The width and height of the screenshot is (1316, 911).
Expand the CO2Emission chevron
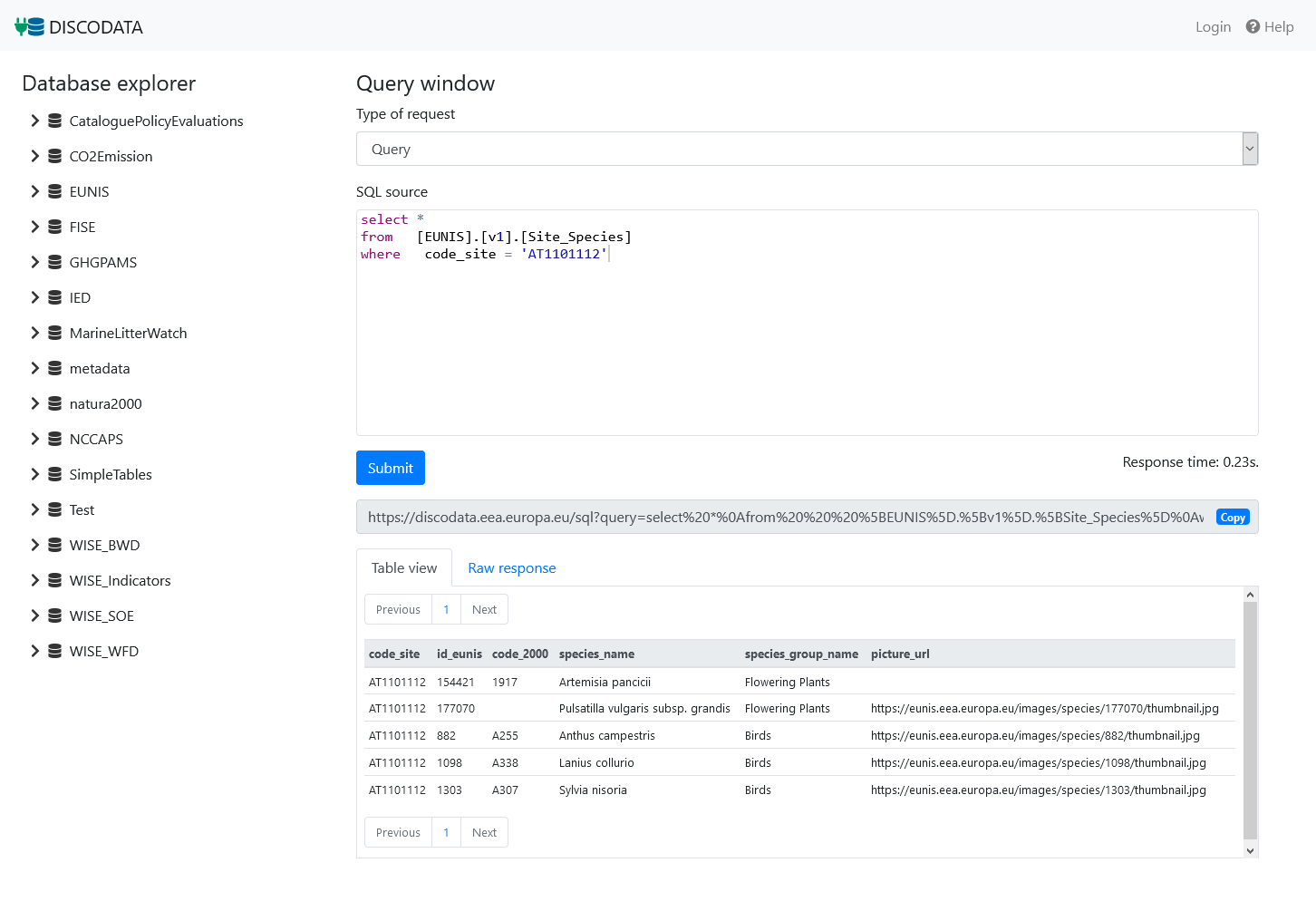click(x=34, y=156)
